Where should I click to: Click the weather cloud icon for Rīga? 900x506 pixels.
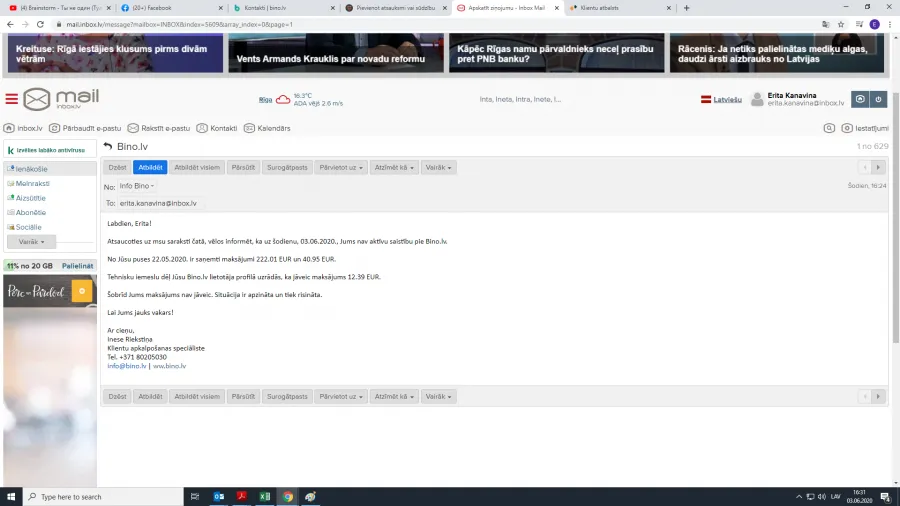[283, 99]
